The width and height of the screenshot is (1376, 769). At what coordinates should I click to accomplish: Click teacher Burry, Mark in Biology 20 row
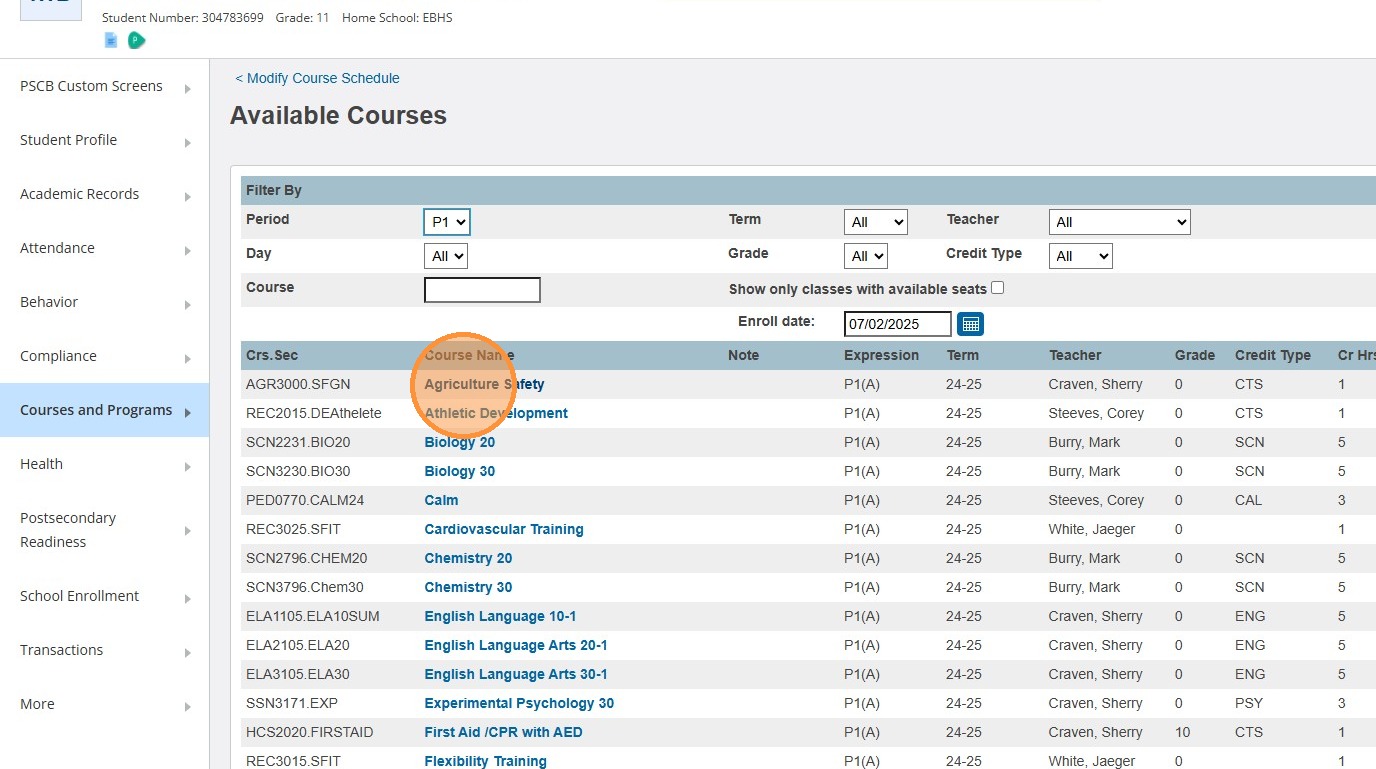(1085, 442)
